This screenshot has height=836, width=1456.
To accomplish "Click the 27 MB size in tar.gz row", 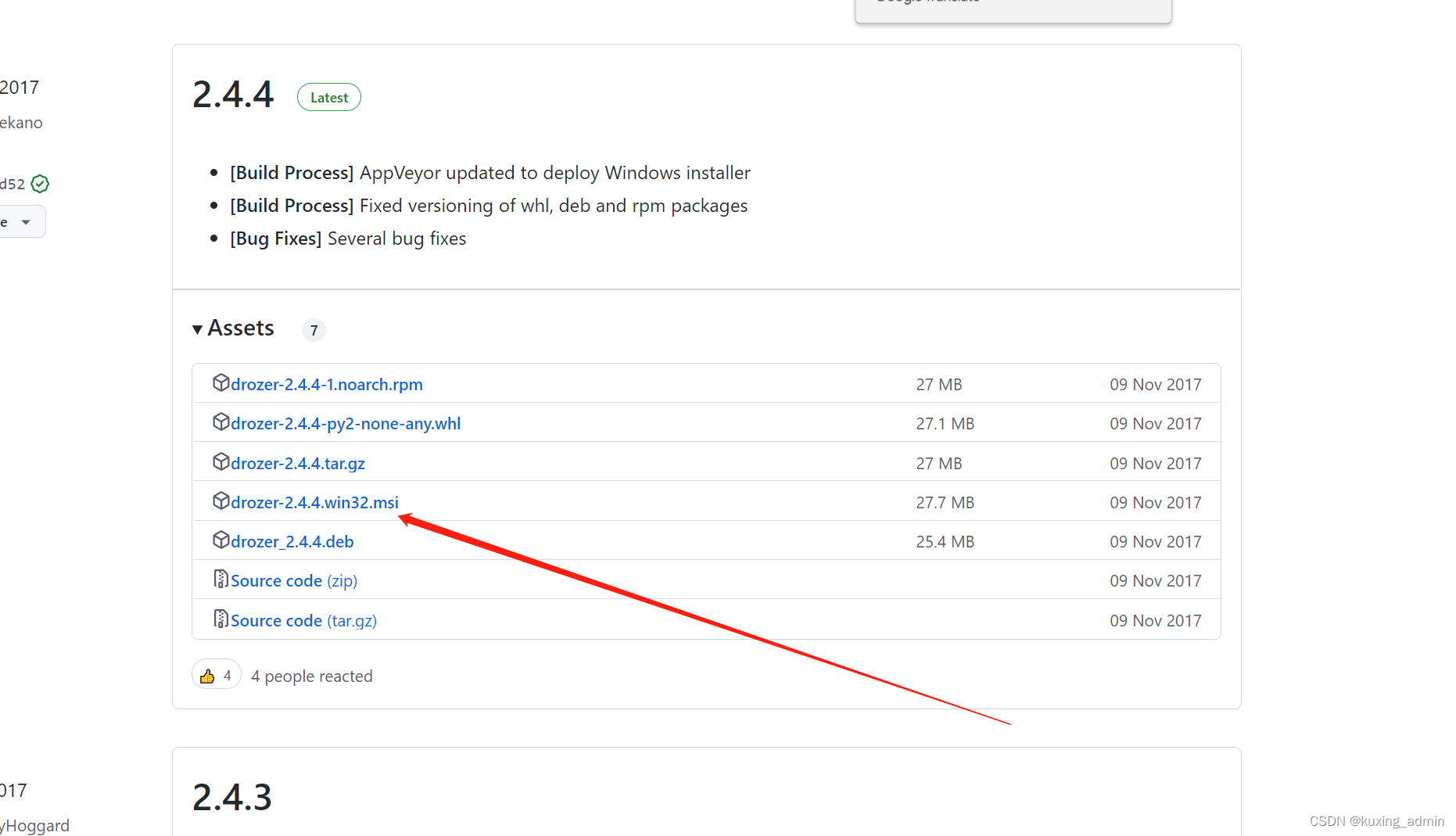I will pyautogui.click(x=938, y=463).
